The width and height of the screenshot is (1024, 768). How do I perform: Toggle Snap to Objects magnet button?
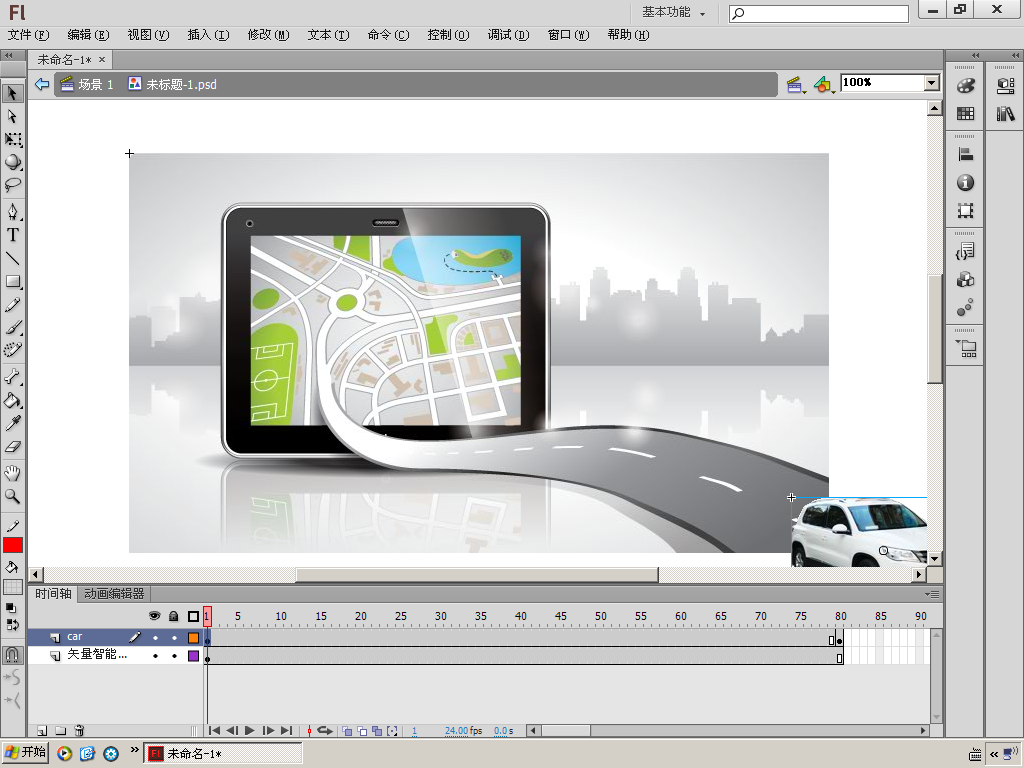13,655
